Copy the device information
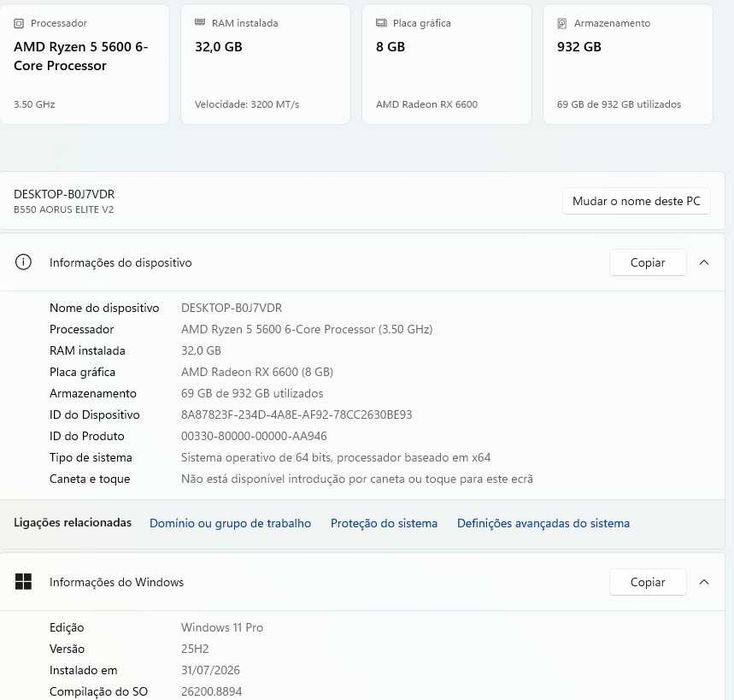Viewport: 734px width, 700px height. [647, 263]
